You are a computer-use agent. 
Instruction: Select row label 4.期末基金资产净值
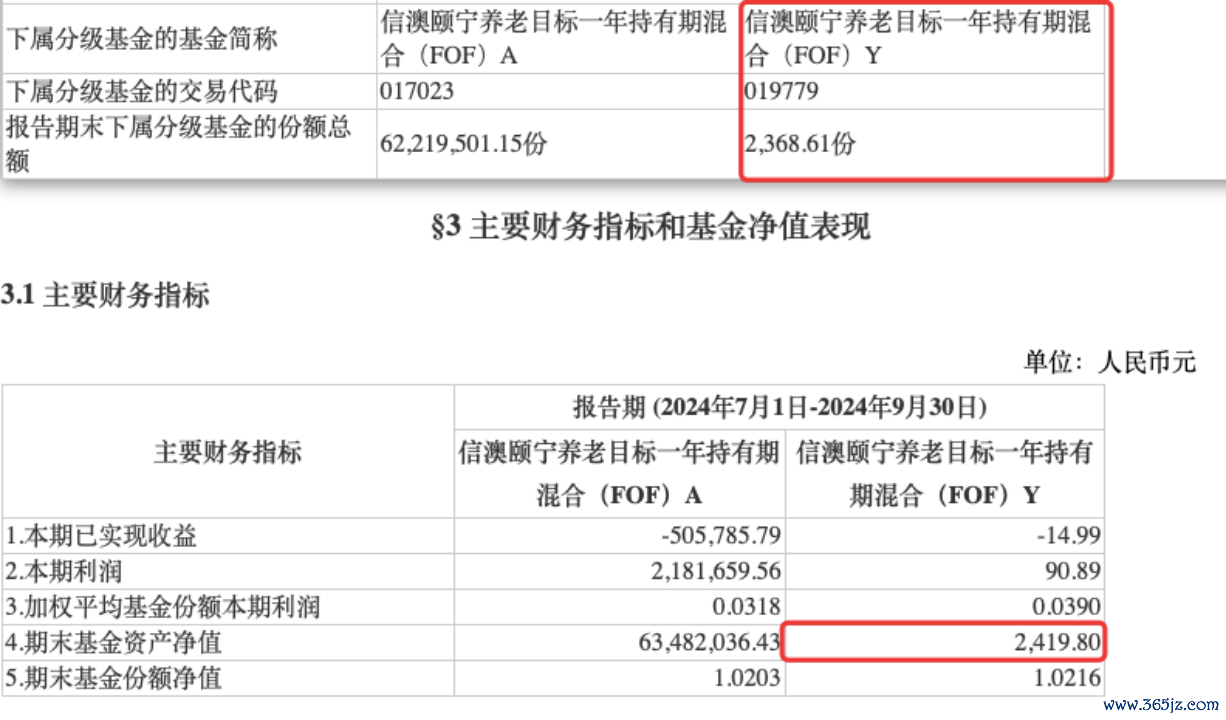(x=114, y=642)
